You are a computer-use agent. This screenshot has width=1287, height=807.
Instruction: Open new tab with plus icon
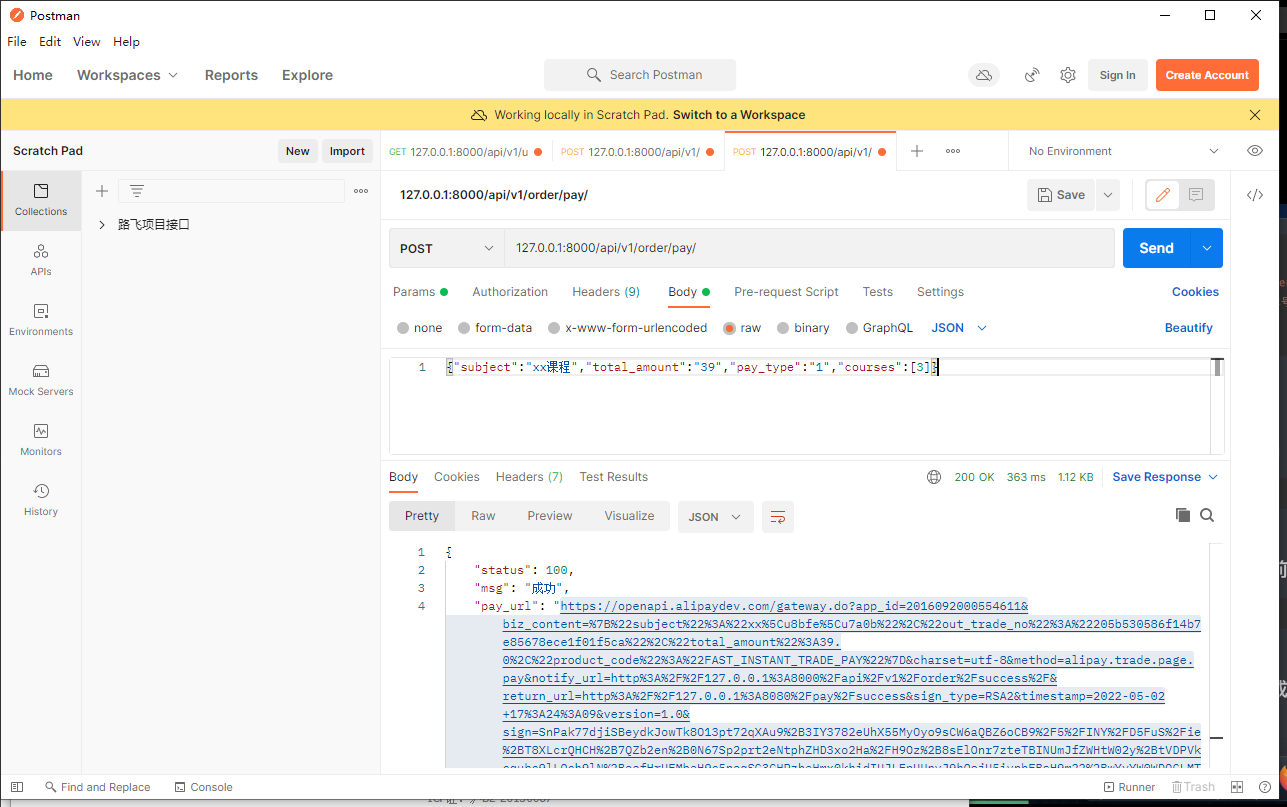click(917, 151)
